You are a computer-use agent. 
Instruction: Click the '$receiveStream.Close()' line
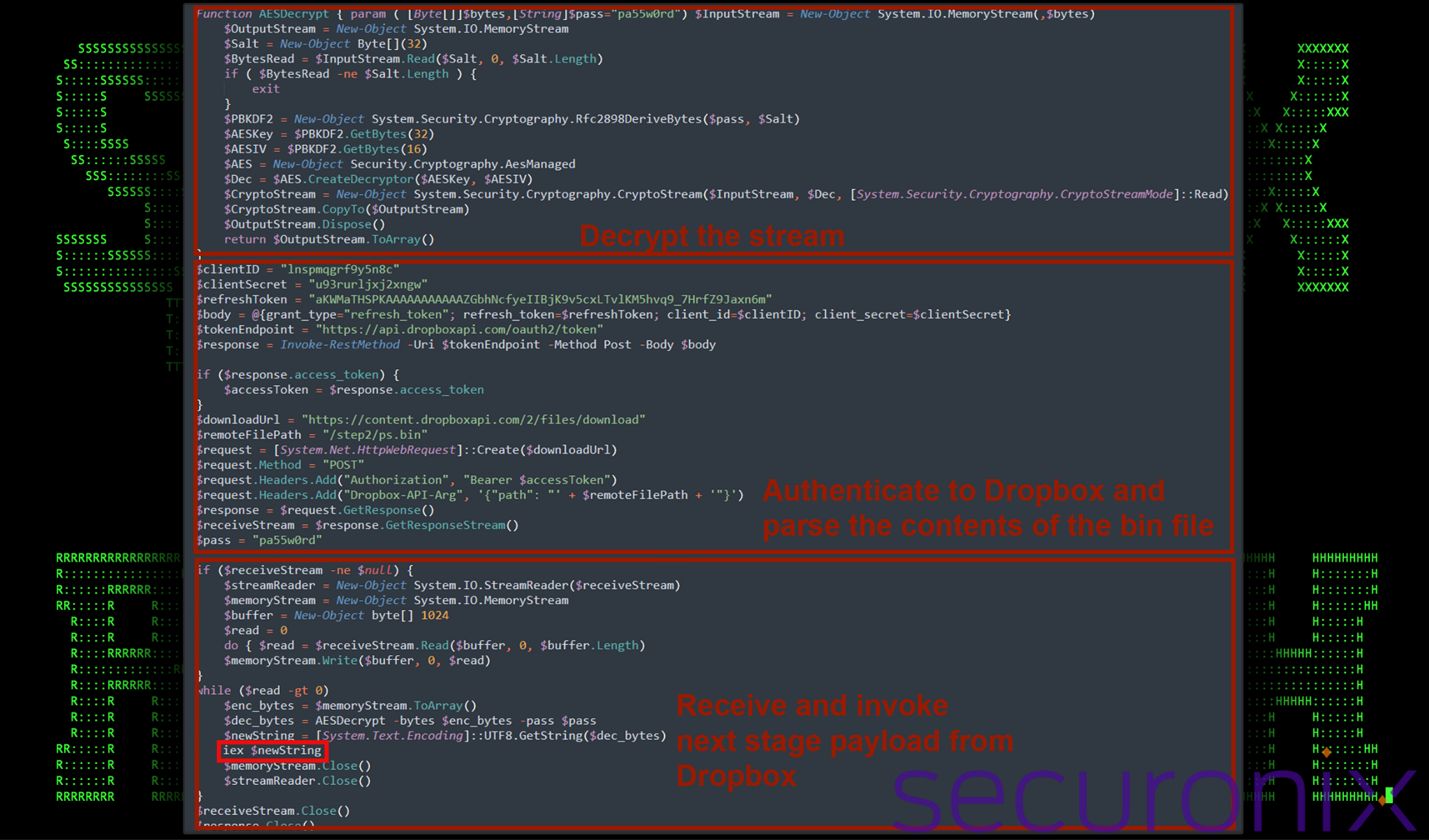tap(274, 811)
